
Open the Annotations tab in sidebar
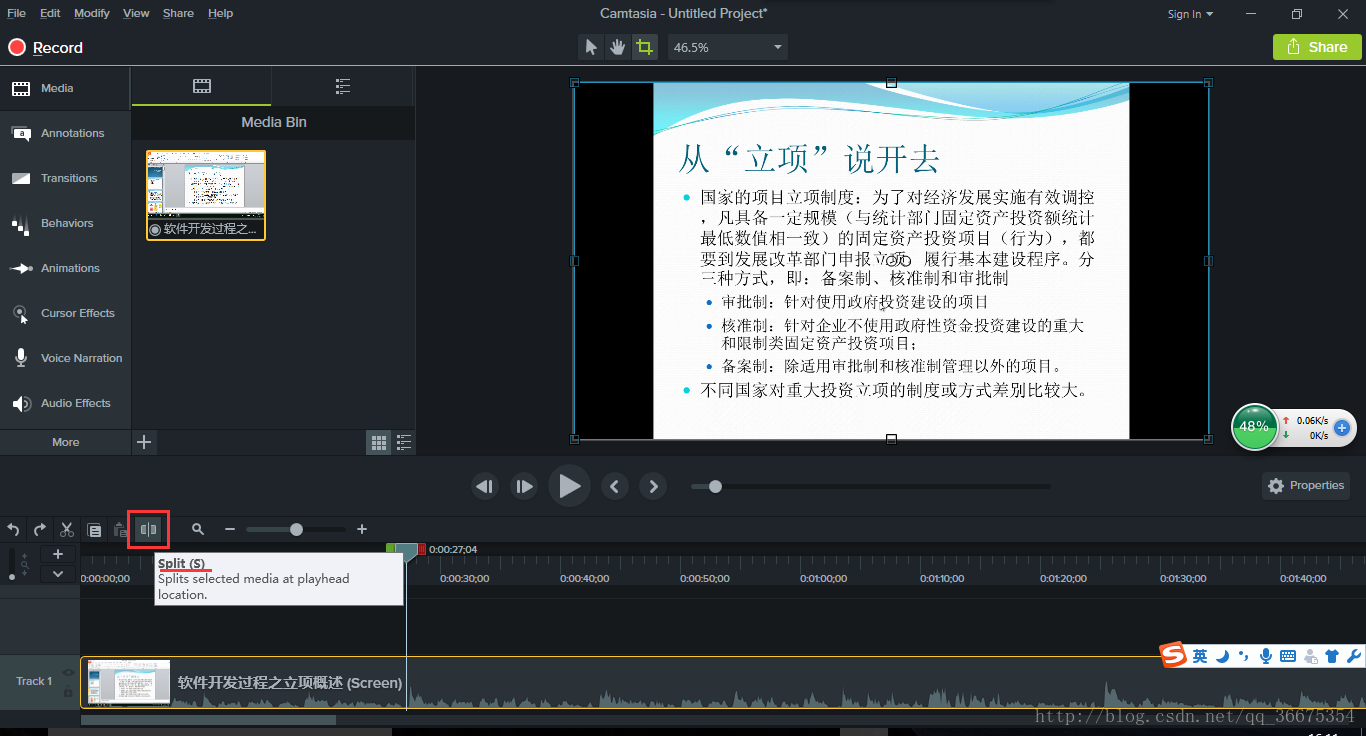tap(65, 133)
